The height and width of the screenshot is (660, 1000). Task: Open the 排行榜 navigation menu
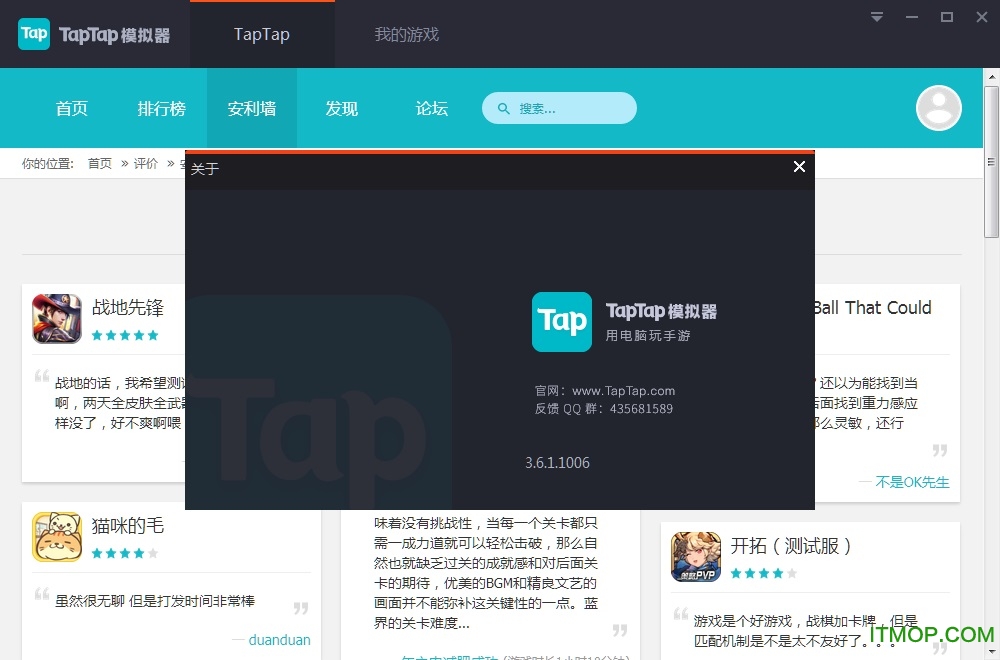(x=161, y=107)
